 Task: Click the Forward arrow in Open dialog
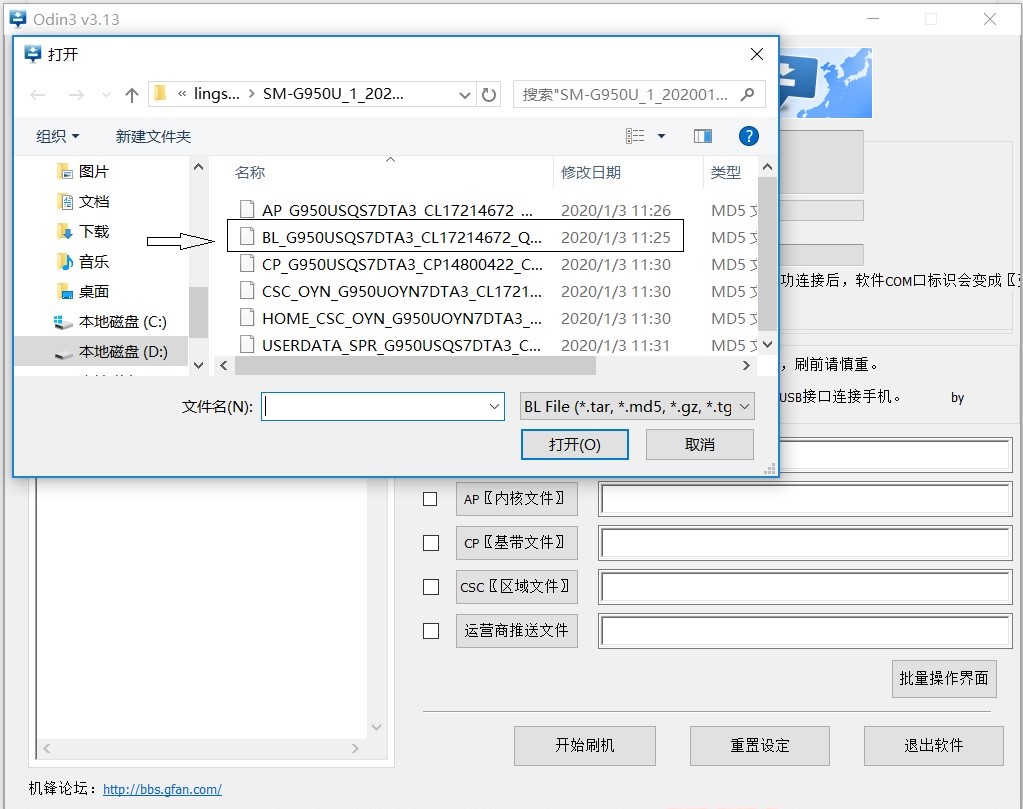point(76,95)
